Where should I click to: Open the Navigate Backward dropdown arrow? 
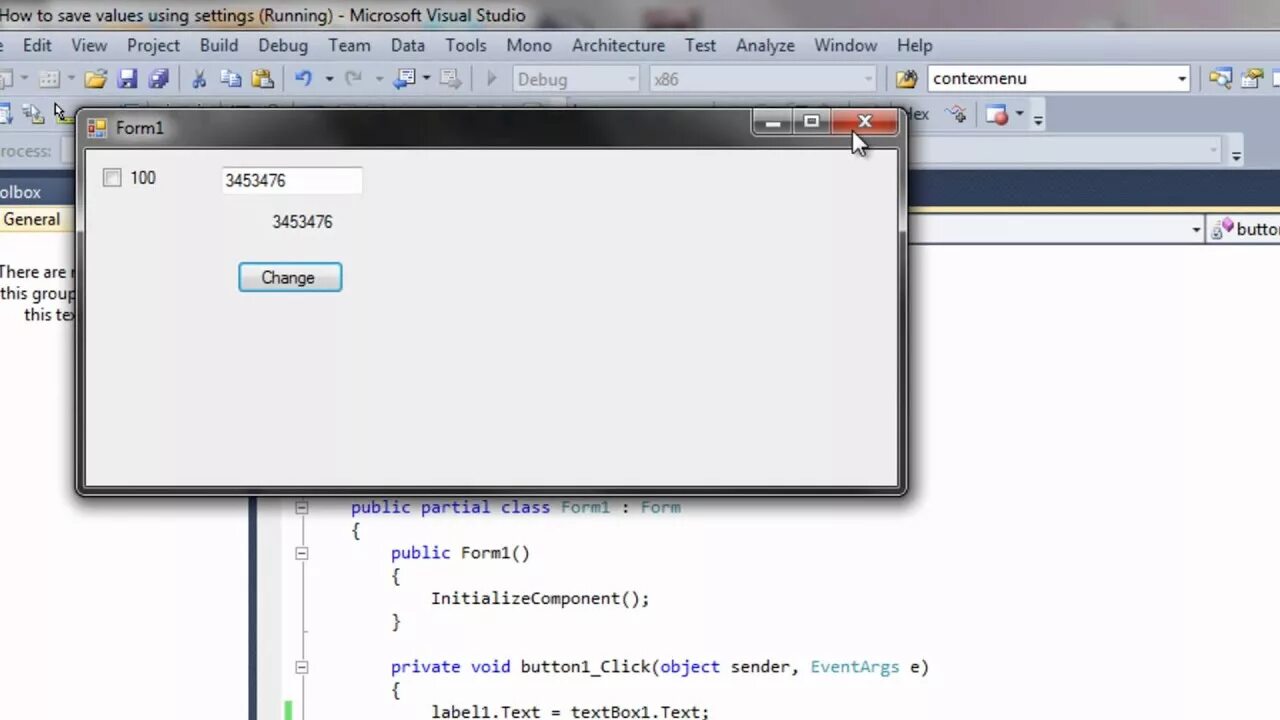[x=426, y=79]
